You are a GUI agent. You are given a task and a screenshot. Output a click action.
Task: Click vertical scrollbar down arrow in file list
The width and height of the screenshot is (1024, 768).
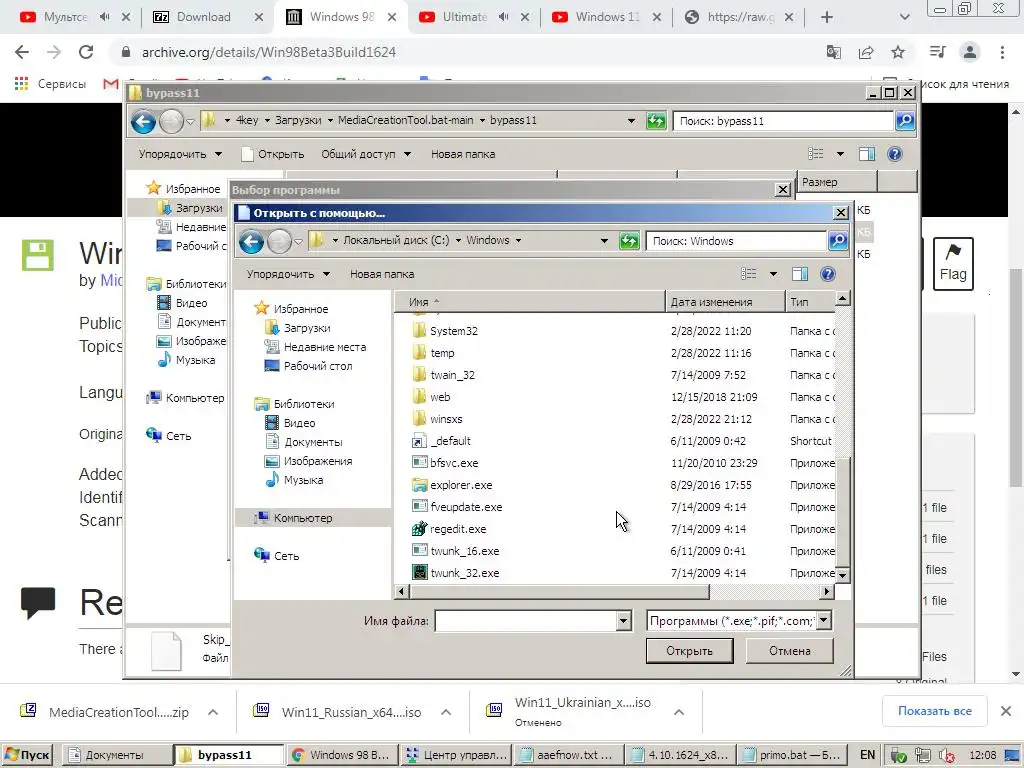tap(842, 575)
